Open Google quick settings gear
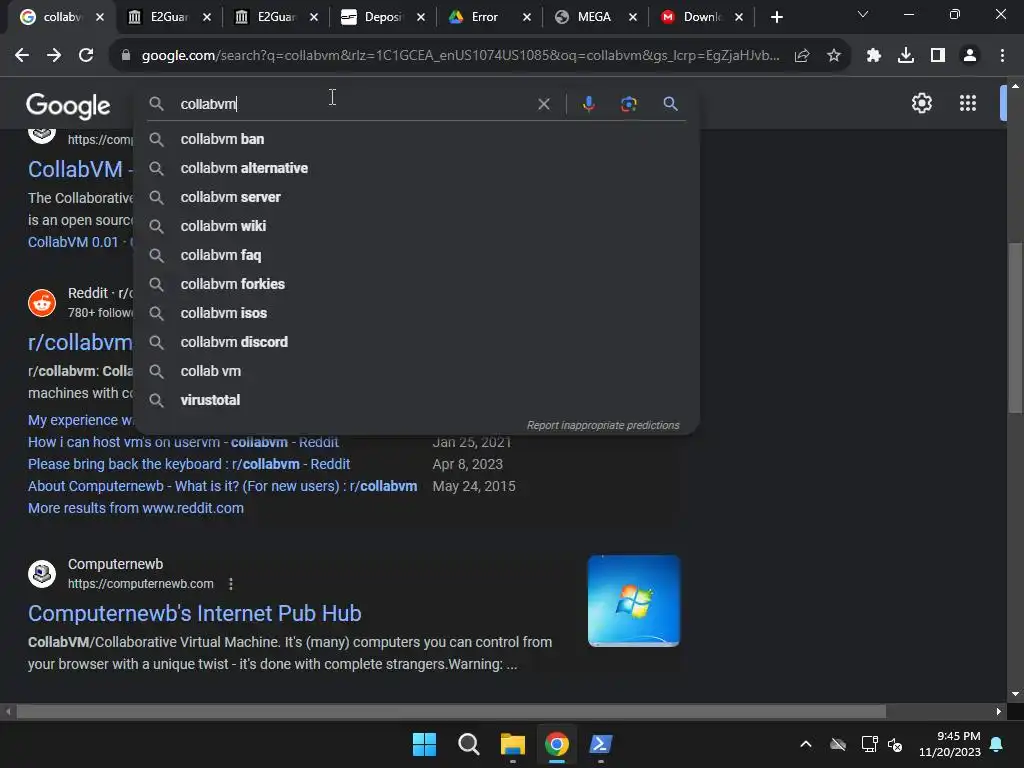1024x768 pixels. [921, 103]
